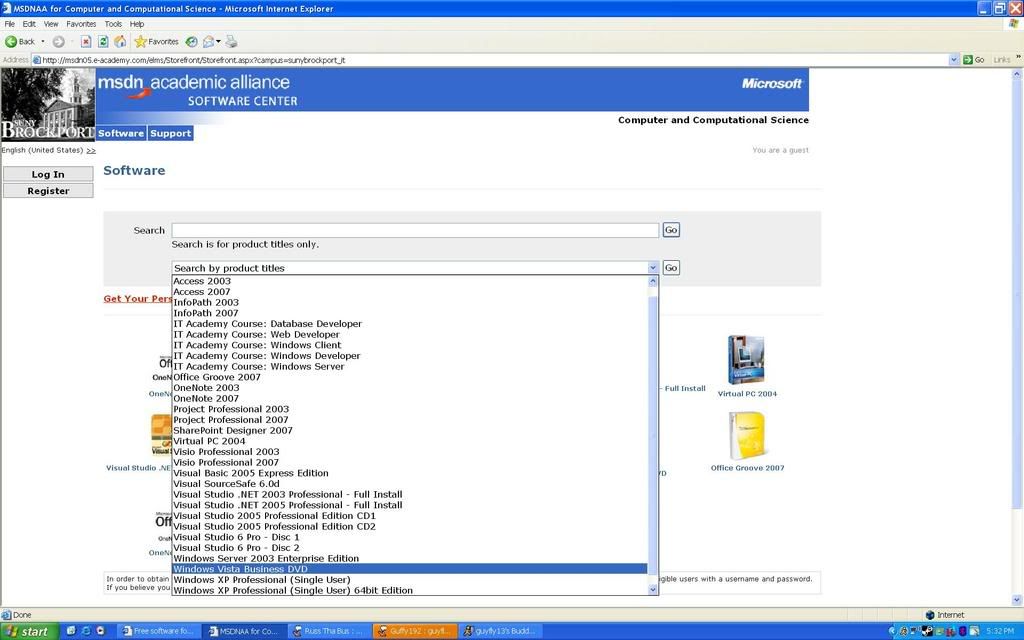The width and height of the screenshot is (1024, 640).
Task: Click the Register button
Action: click(x=48, y=191)
